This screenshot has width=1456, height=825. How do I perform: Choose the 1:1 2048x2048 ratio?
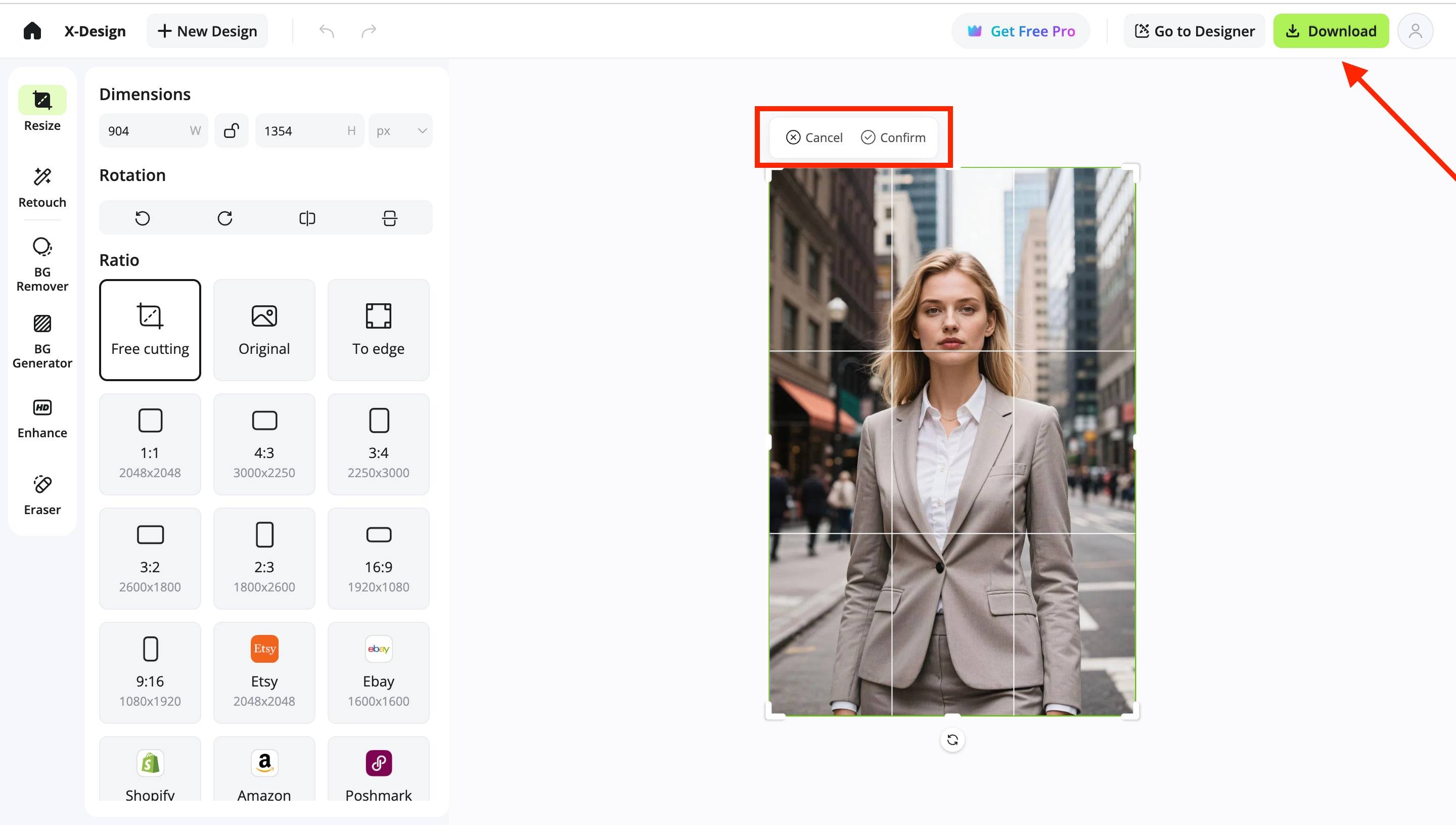[150, 444]
